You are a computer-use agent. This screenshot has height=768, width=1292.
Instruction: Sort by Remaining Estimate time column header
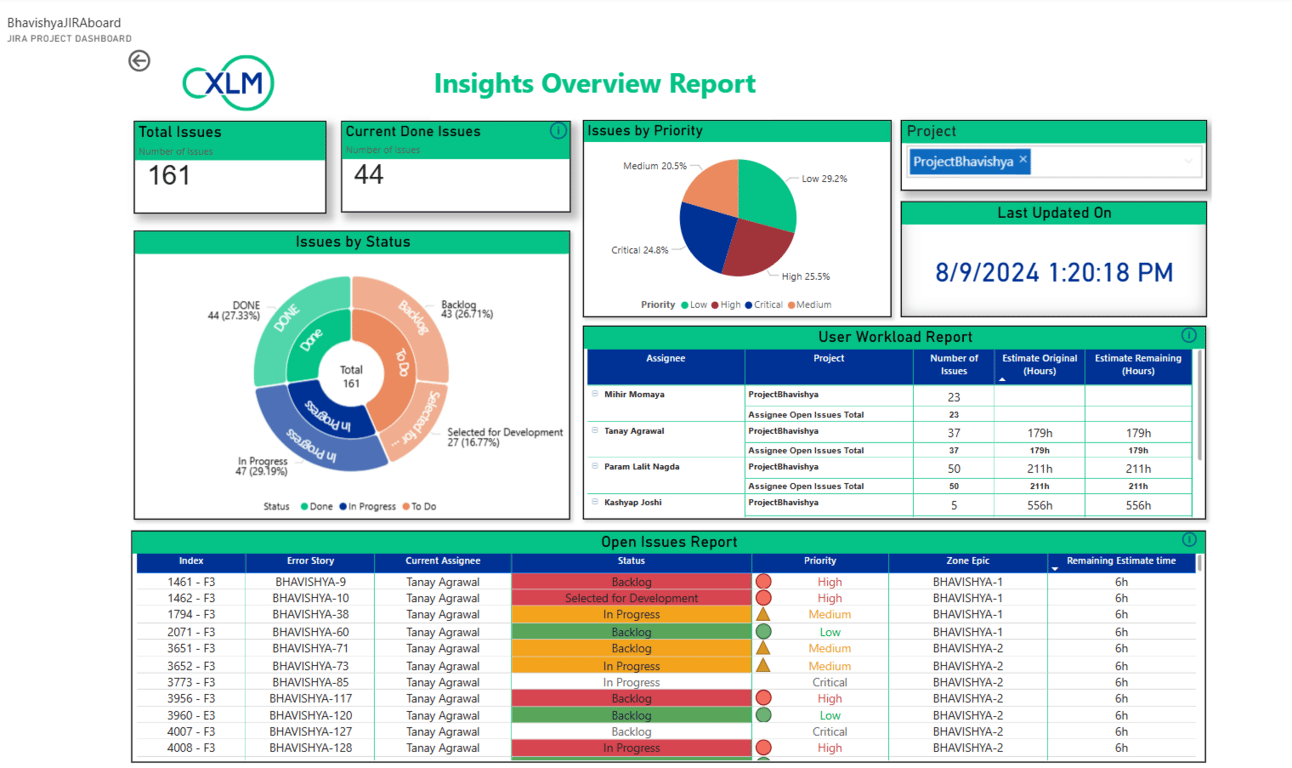tap(1120, 561)
